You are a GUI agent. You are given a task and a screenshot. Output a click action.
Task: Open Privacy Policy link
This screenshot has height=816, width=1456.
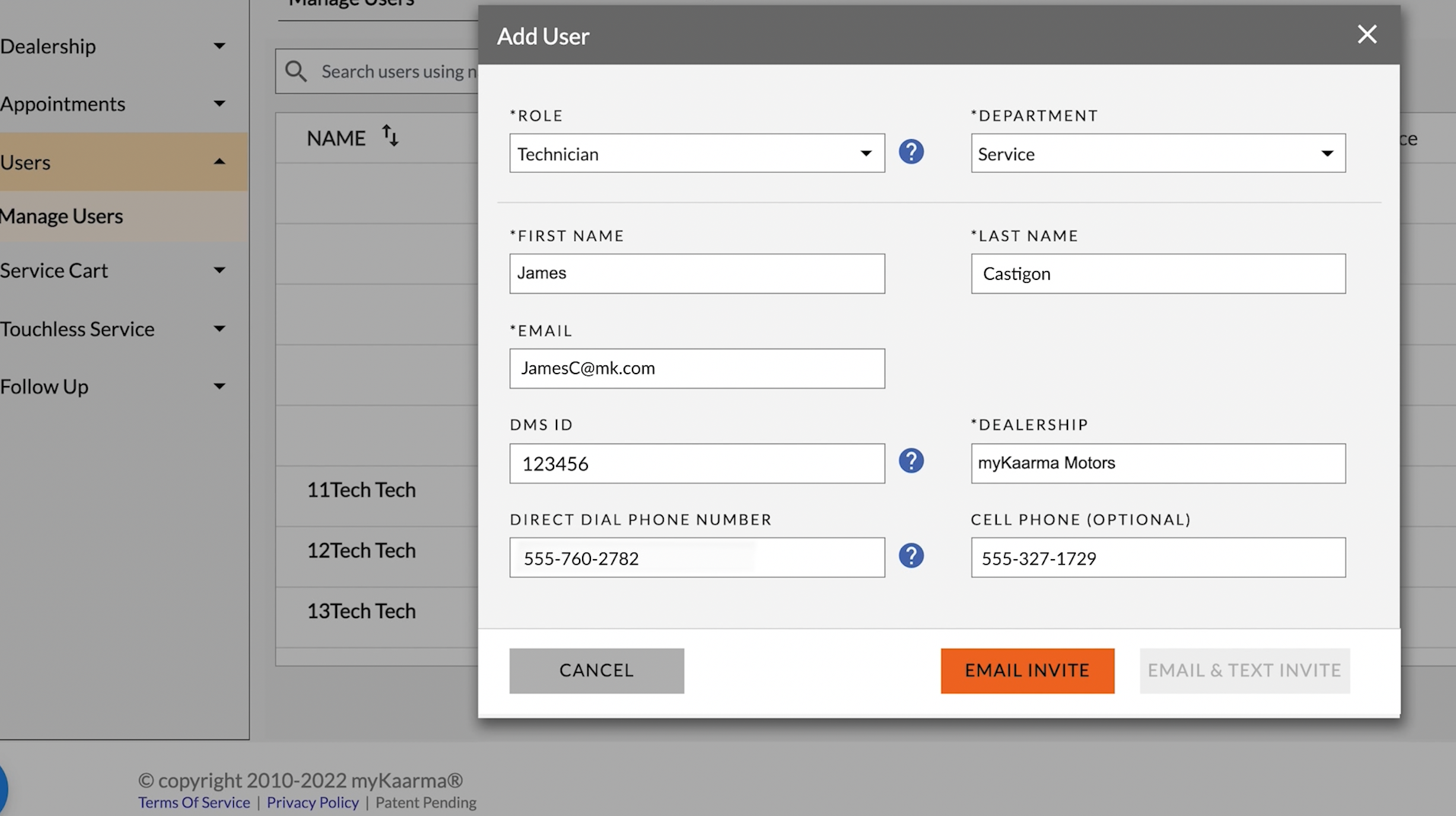[x=313, y=802]
